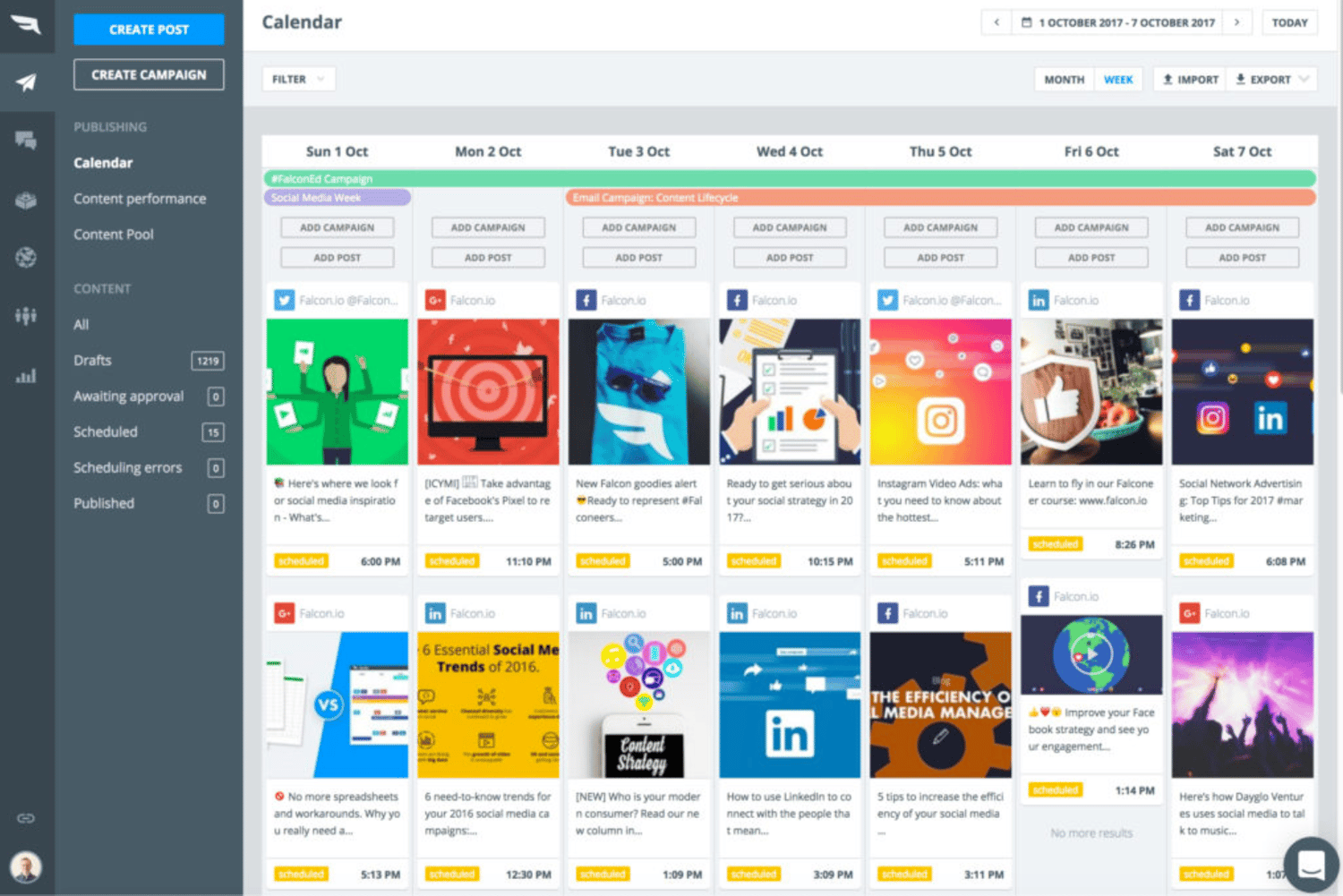Switch calendar to Week view
The image size is (1343, 896).
click(1118, 80)
